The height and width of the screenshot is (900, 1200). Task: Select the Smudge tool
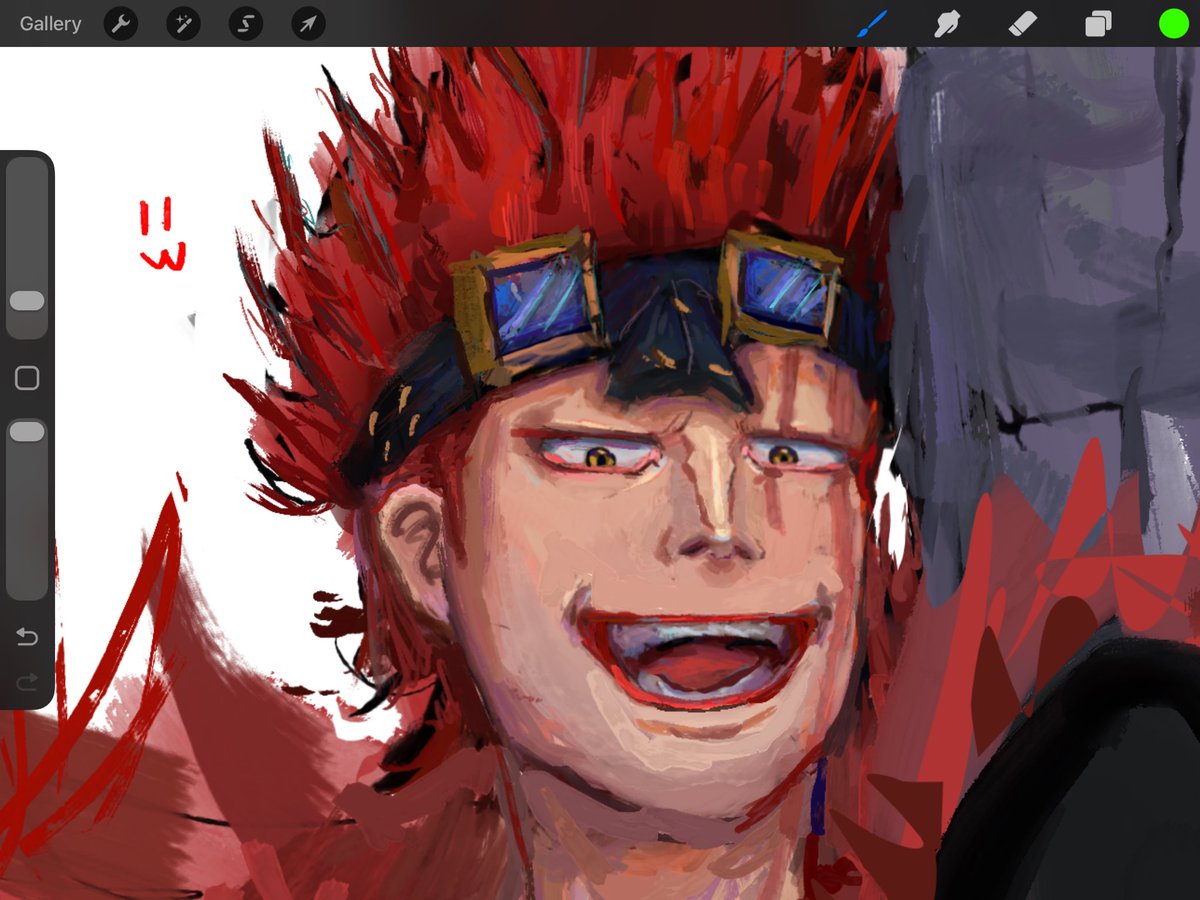click(946, 23)
